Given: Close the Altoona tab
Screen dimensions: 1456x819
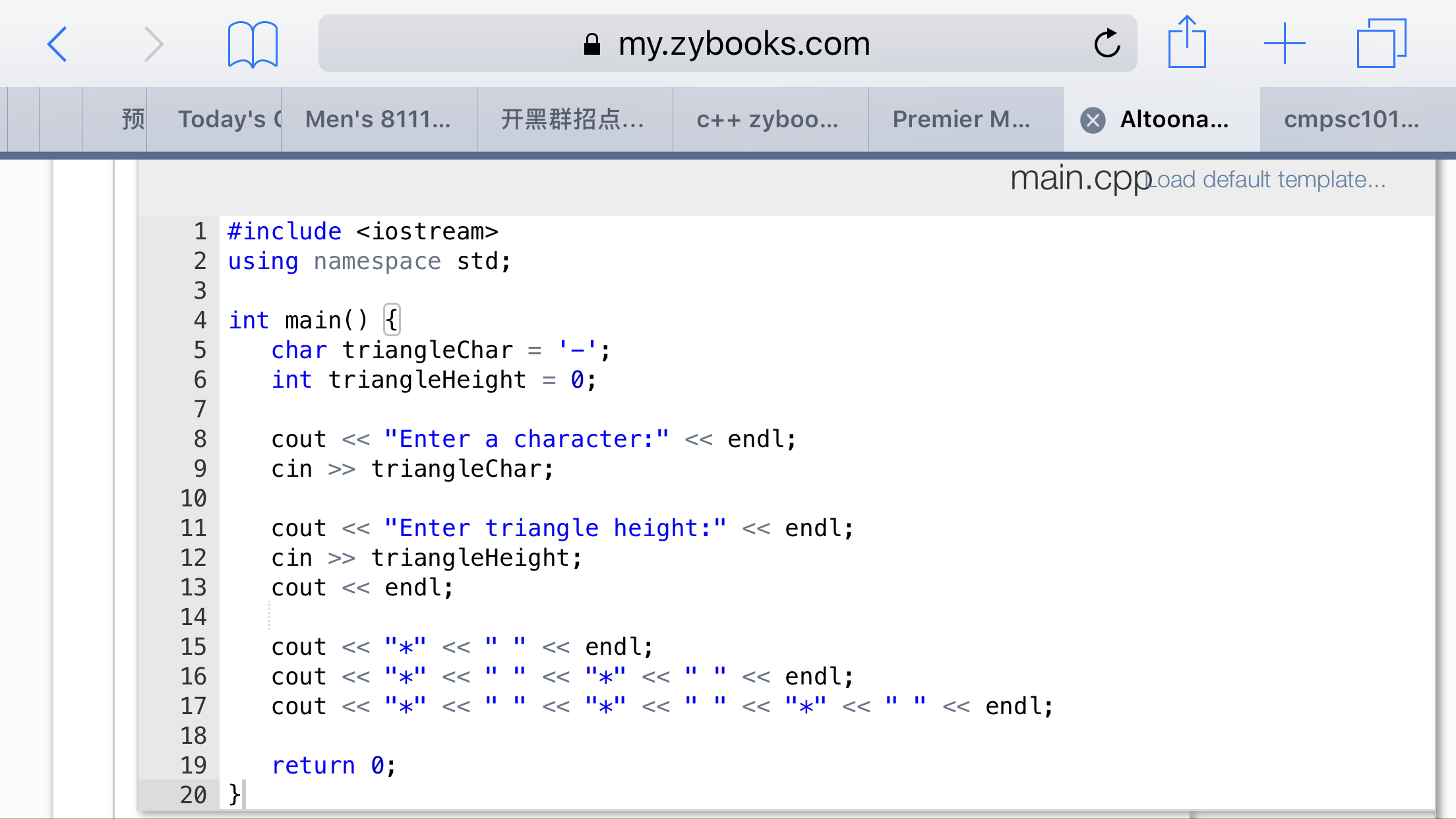Looking at the screenshot, I should (1093, 120).
